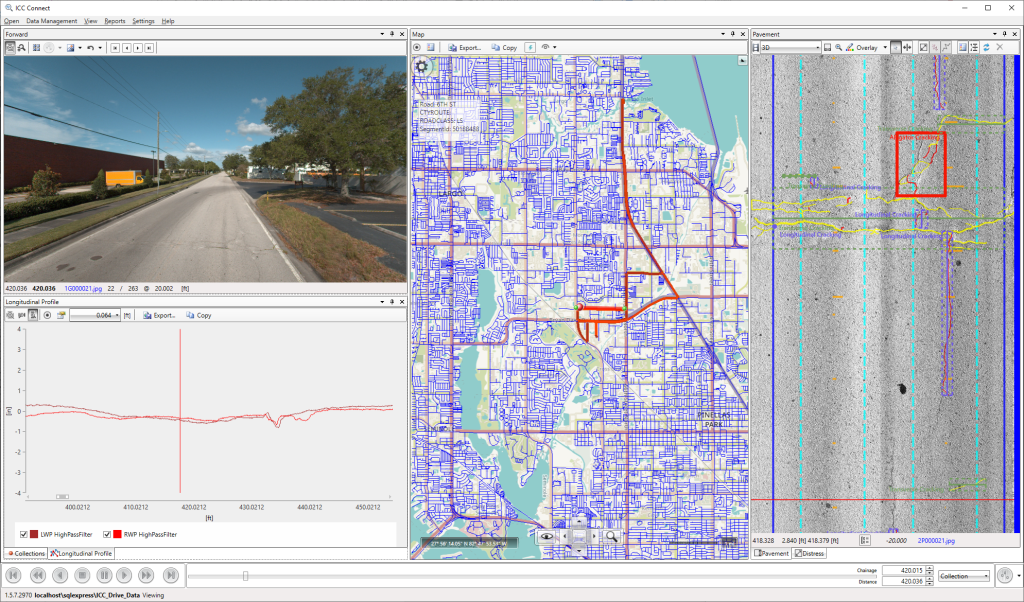
Task: Click the map magnifier zoom icon
Action: (x=610, y=536)
